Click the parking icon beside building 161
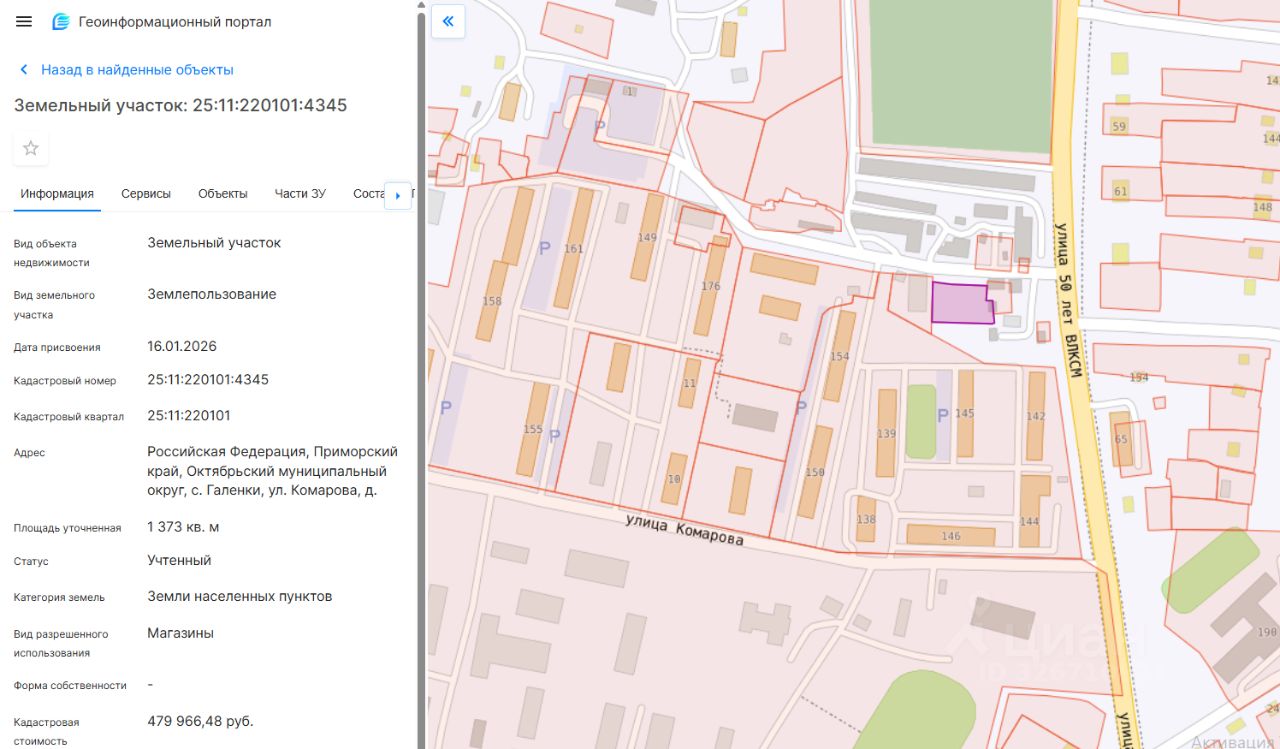 click(x=544, y=248)
